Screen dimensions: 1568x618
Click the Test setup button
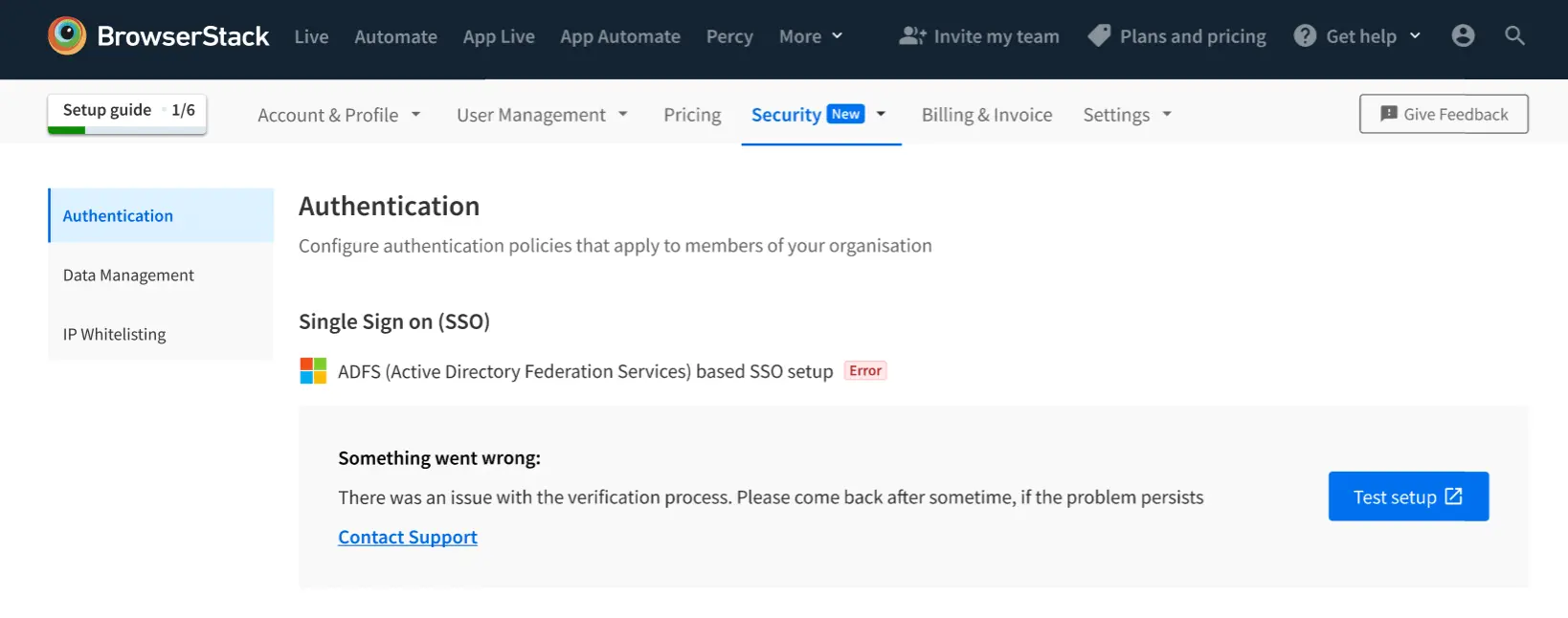point(1407,497)
